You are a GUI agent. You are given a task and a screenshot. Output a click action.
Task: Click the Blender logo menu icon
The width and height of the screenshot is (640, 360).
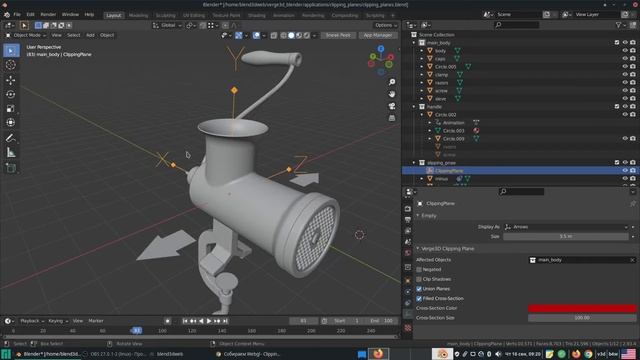(x=7, y=14)
